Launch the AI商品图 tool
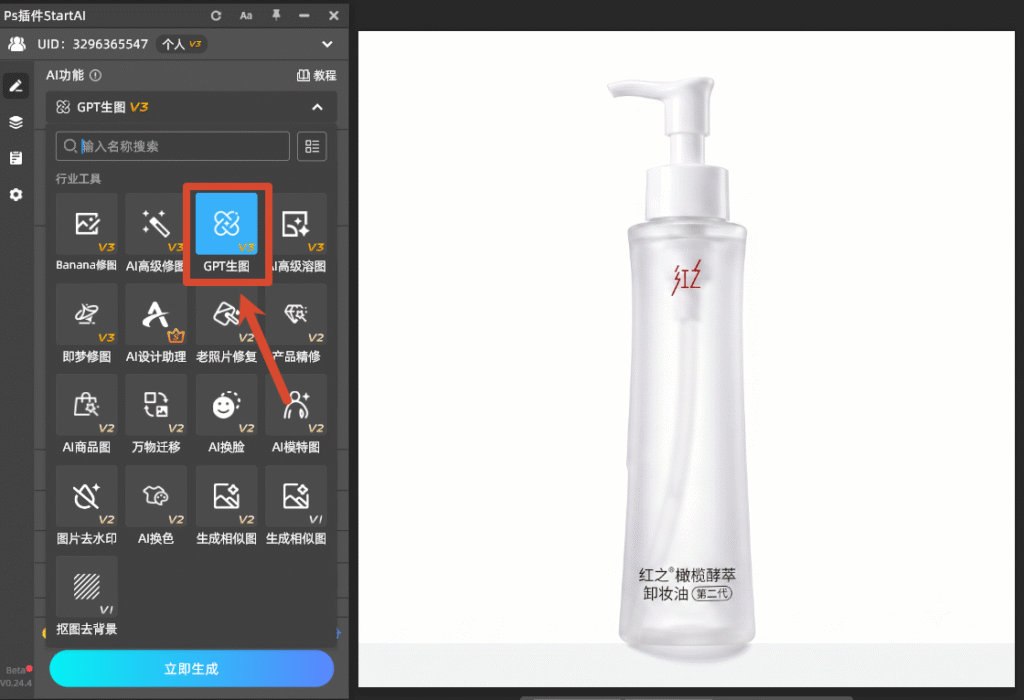The image size is (1024, 700). tap(86, 415)
